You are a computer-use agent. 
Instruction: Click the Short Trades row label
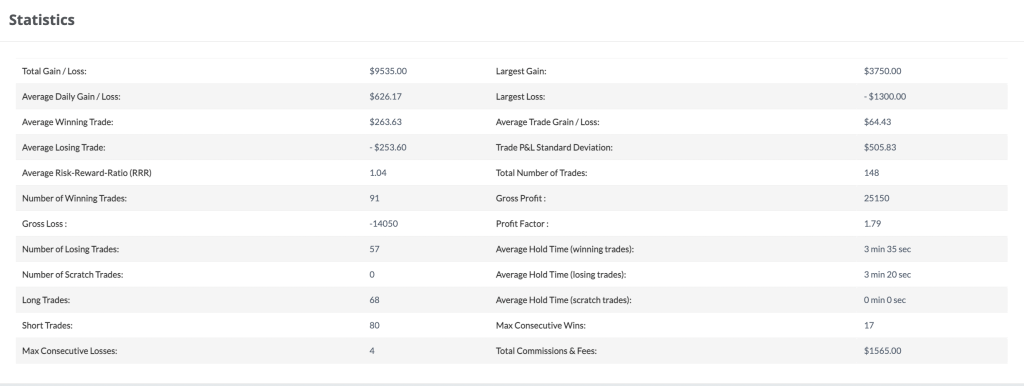pos(47,326)
